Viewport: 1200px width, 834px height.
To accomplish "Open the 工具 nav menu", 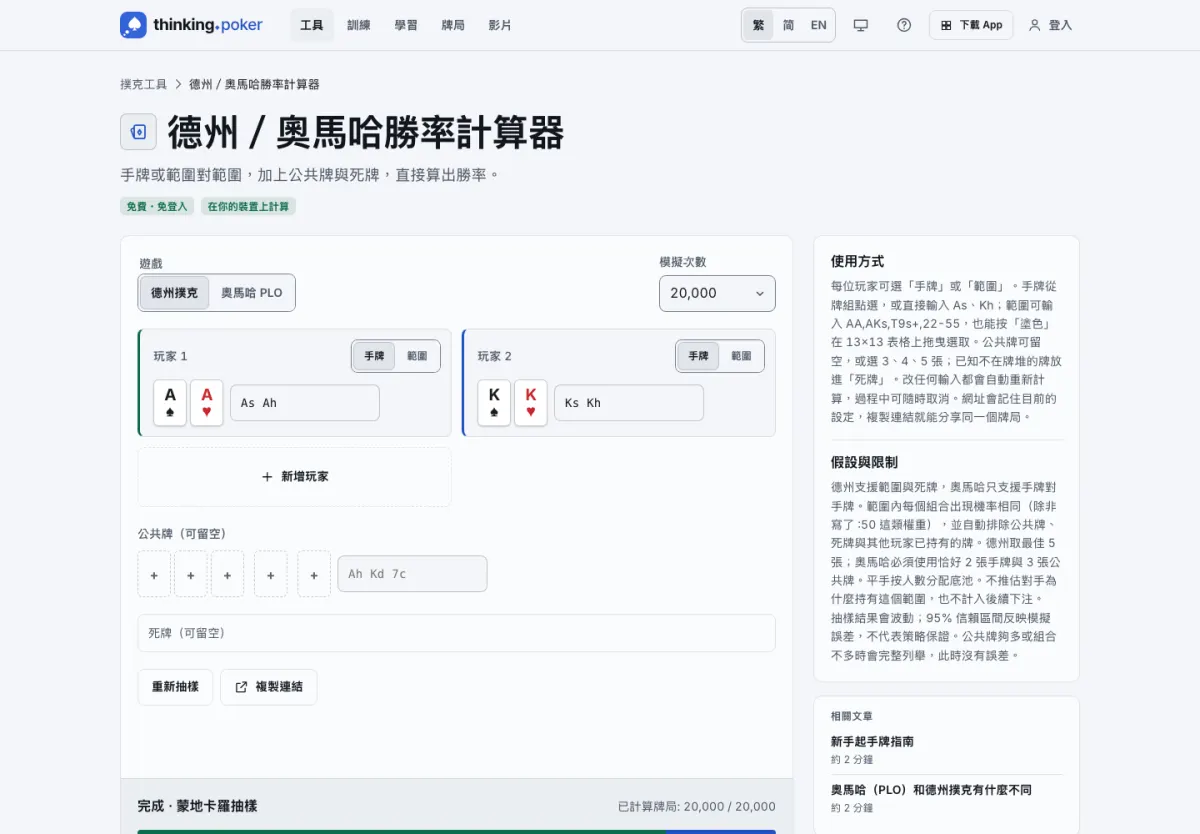I will click(x=312, y=25).
